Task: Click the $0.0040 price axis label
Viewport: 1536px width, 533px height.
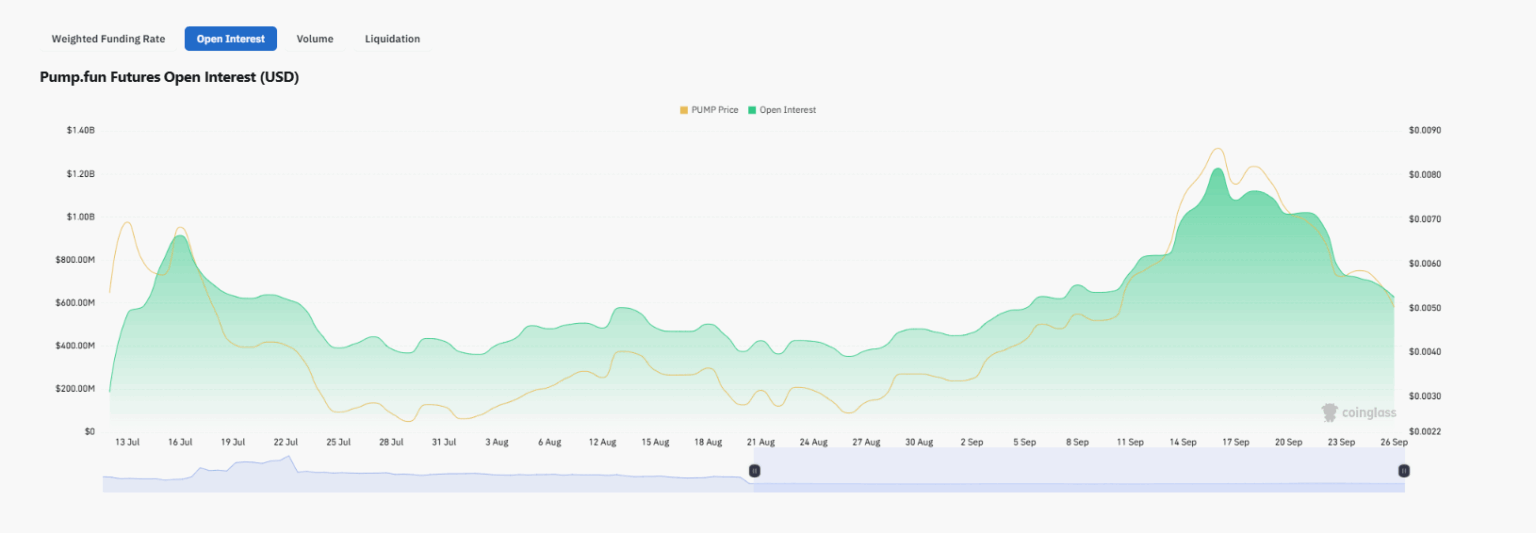Action: (x=1424, y=352)
